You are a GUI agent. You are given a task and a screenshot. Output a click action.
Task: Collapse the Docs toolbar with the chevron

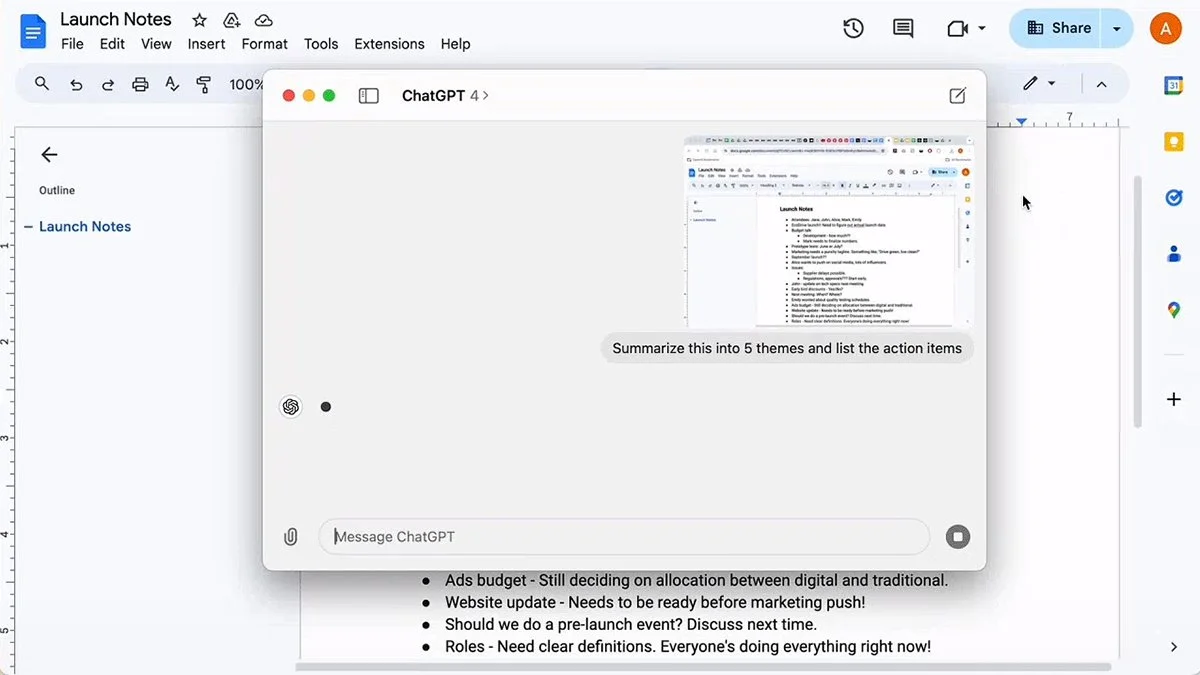tap(1101, 84)
